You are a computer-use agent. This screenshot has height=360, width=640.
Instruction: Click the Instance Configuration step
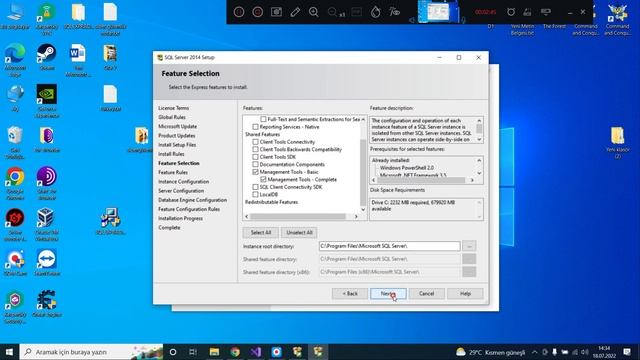coord(184,182)
